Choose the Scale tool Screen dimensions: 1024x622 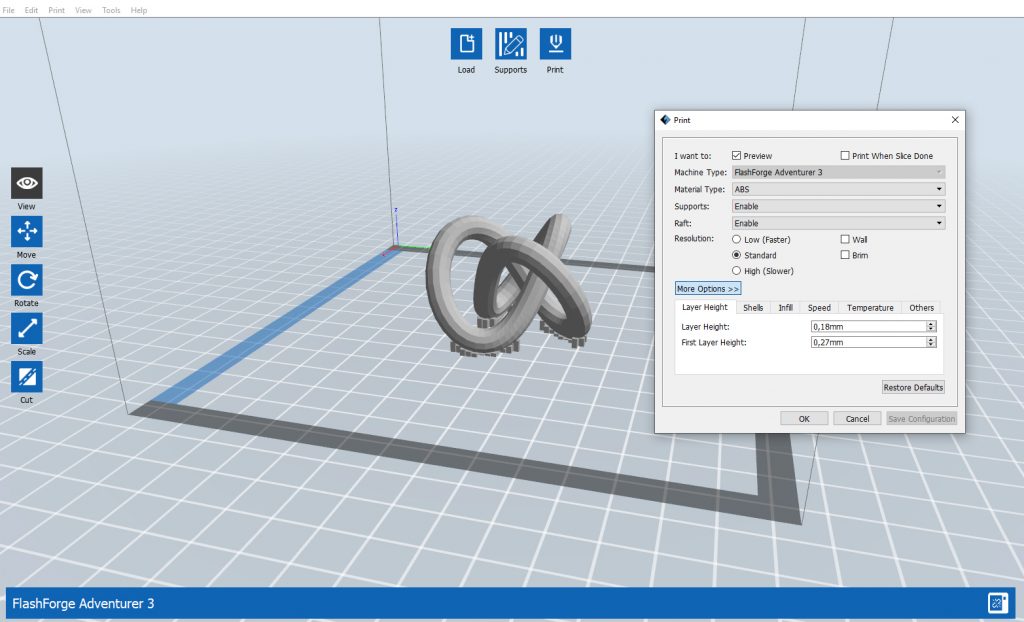coord(26,329)
